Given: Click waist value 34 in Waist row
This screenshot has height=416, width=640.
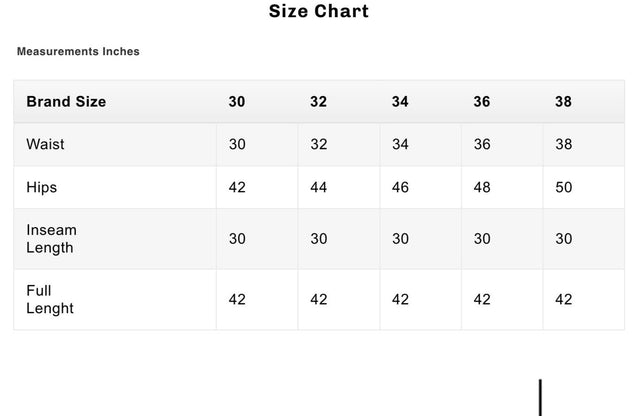Looking at the screenshot, I should pyautogui.click(x=400, y=145).
